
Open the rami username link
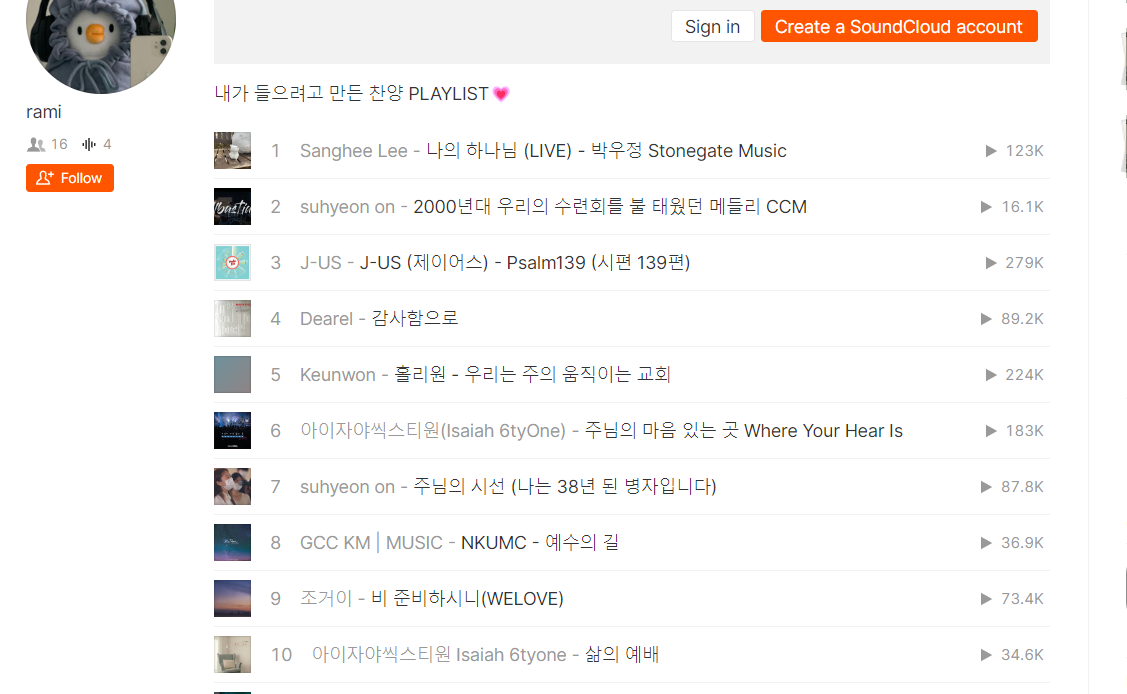[44, 112]
